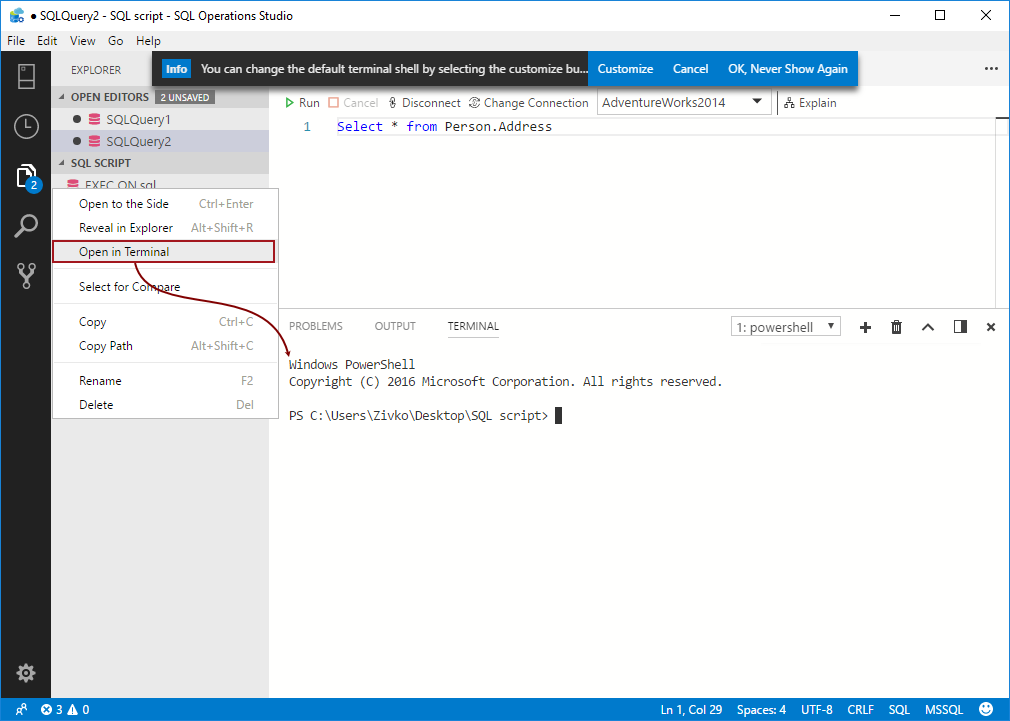Open the 1: powershell terminal dropdown
The height and width of the screenshot is (721, 1010).
coord(785,327)
